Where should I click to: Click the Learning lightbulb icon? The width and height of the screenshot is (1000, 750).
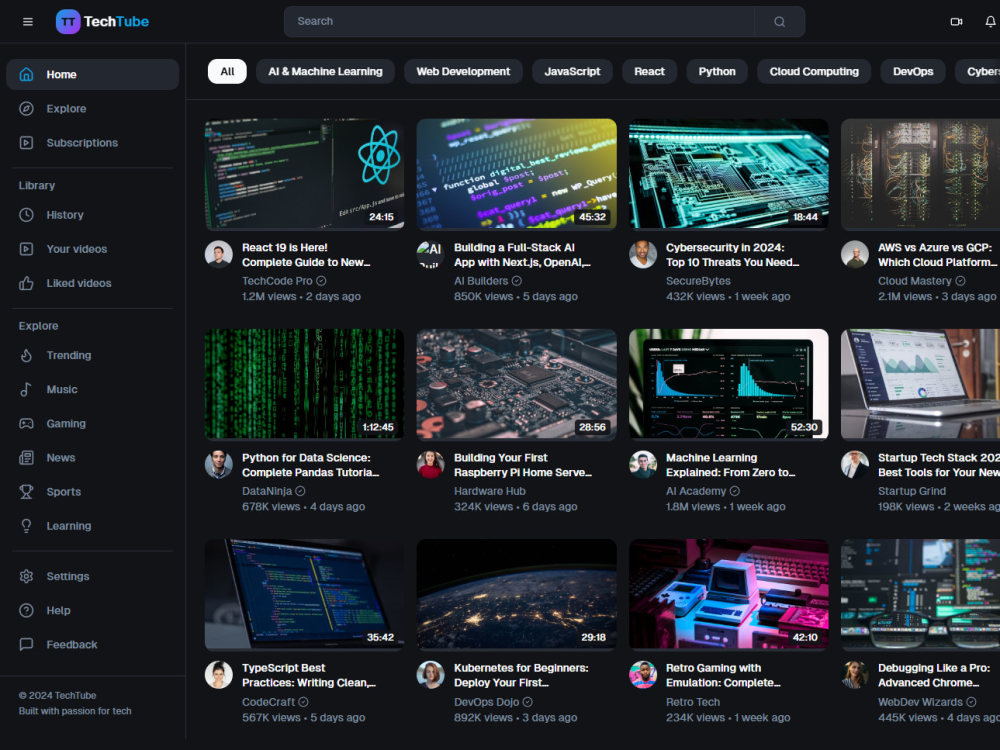26,526
